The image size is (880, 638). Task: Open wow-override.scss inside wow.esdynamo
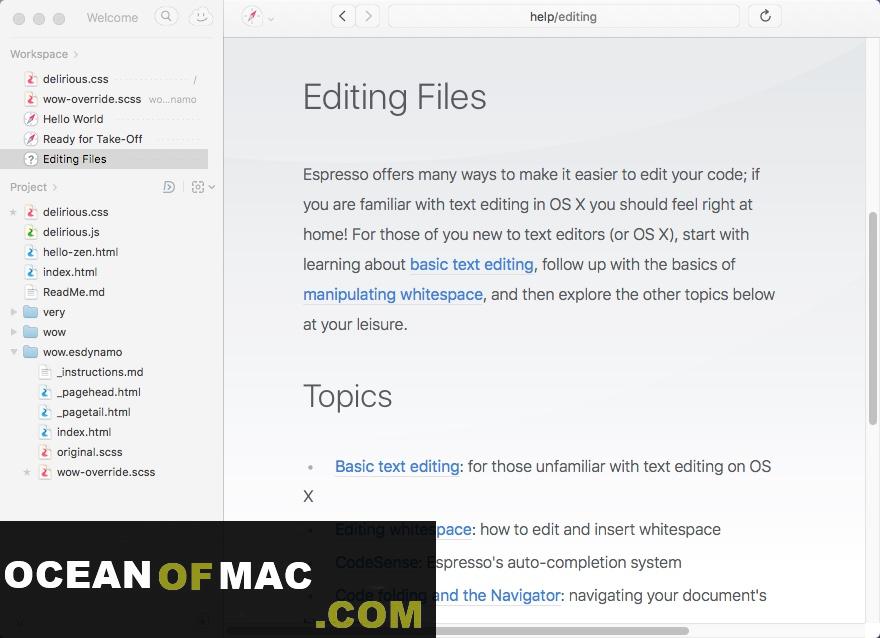point(106,472)
